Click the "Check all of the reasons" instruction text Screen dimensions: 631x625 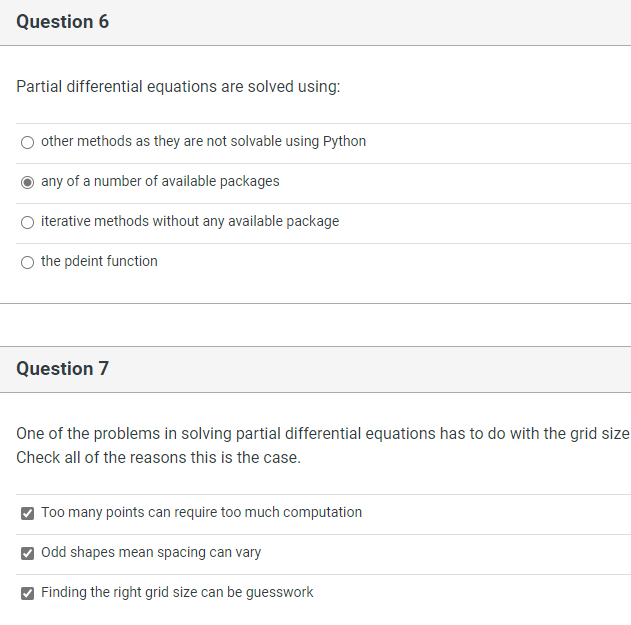(158, 458)
